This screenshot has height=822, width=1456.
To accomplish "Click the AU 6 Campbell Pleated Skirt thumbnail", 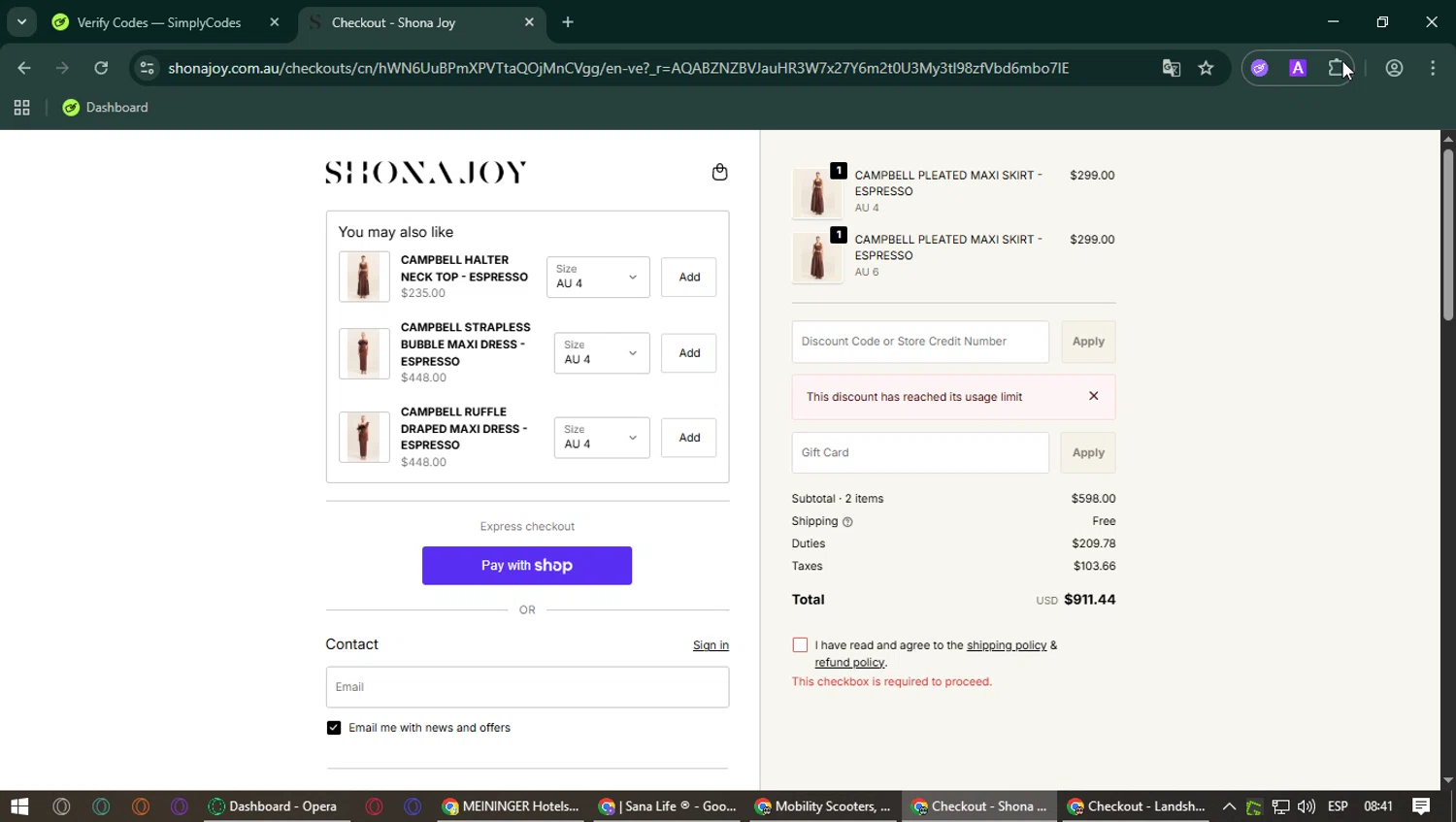I will (x=817, y=257).
